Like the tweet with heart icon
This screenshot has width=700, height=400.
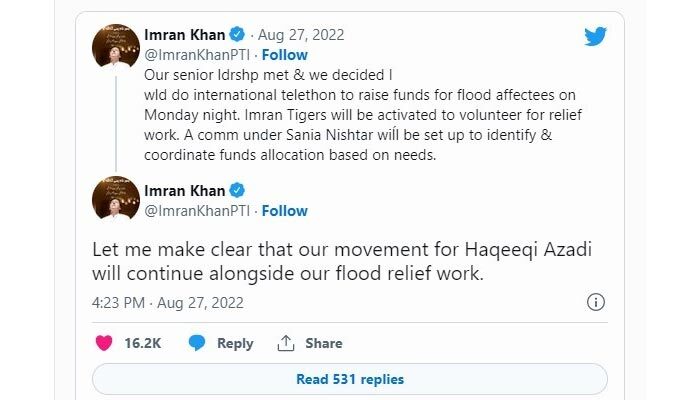tap(103, 343)
